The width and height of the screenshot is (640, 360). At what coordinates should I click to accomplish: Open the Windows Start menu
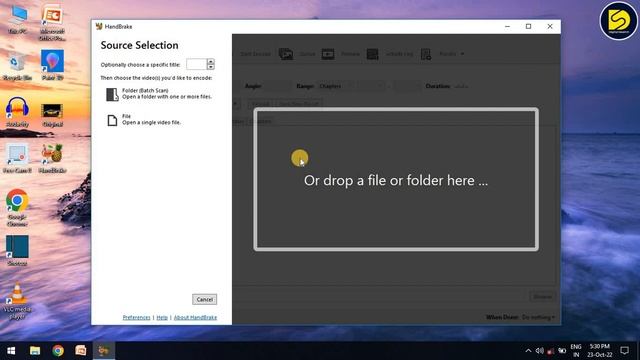(x=11, y=351)
